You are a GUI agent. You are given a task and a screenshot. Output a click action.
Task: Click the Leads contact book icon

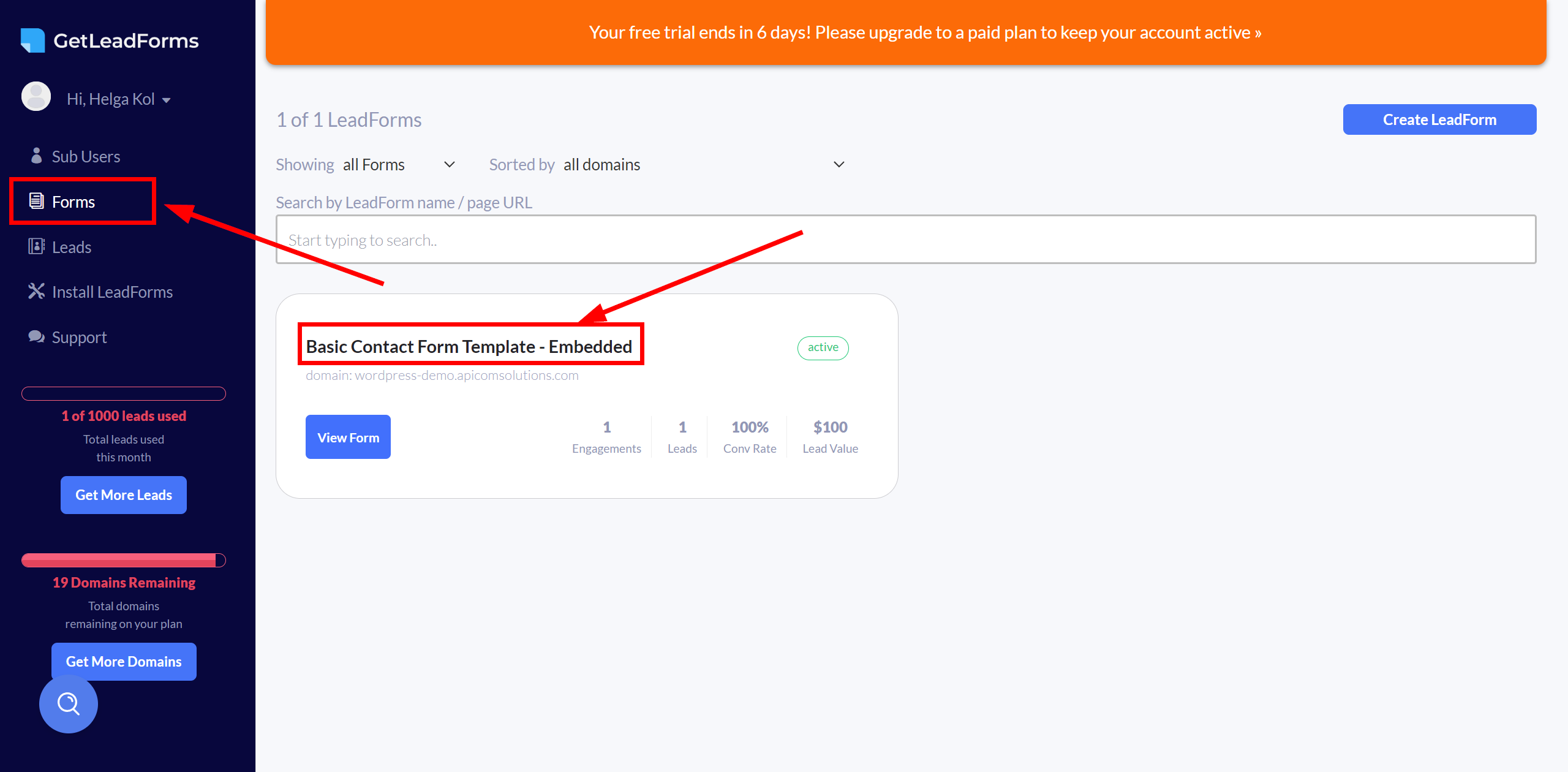coord(37,246)
